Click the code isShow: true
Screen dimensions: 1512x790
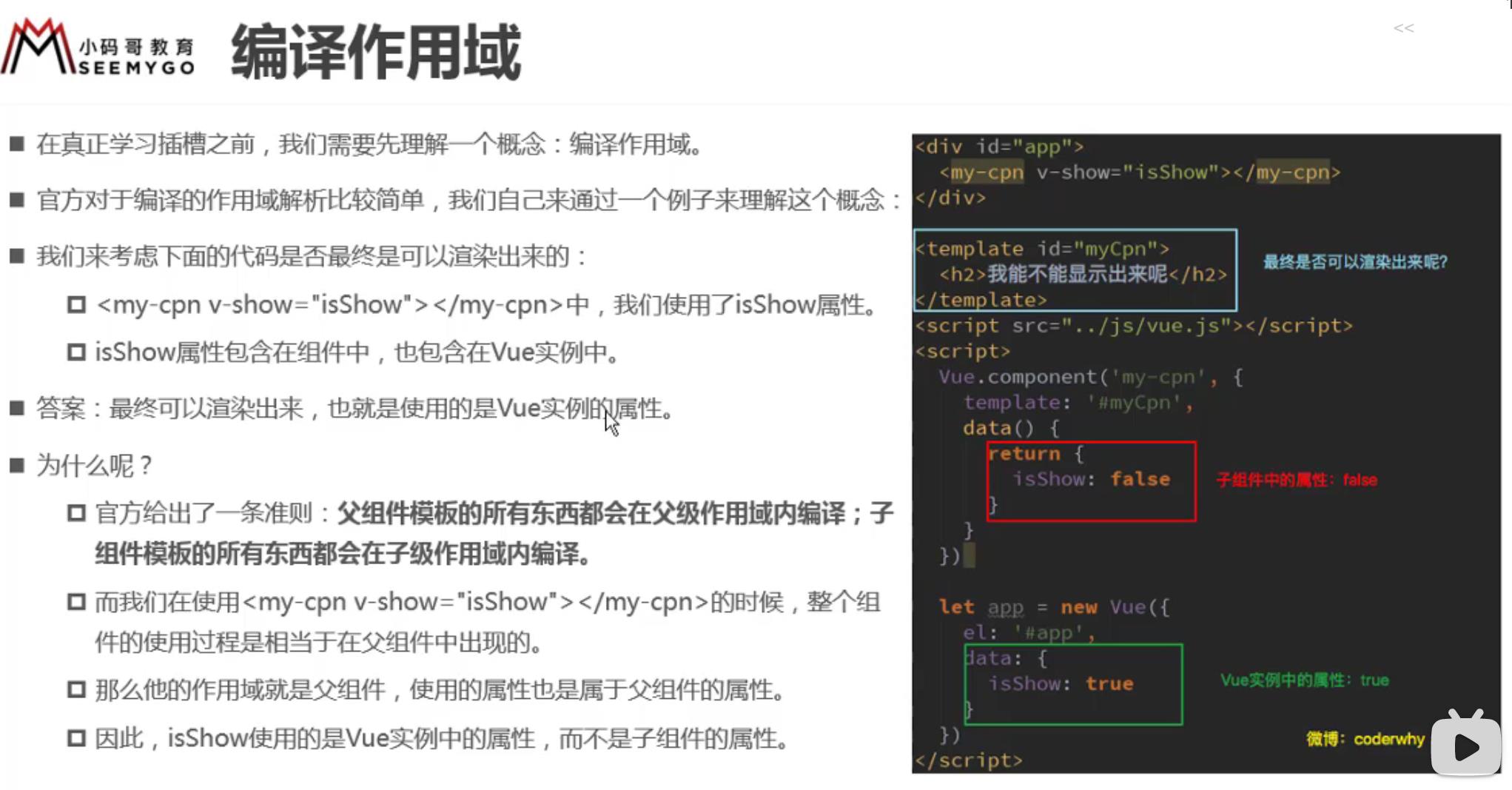tap(1061, 683)
